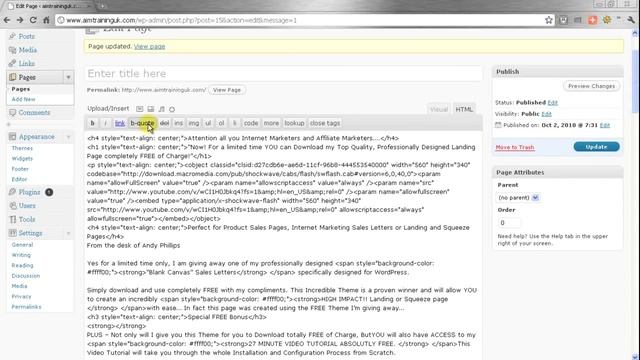This screenshot has width=640, height=360.
Task: Insert bold tag with the b button
Action: point(92,123)
